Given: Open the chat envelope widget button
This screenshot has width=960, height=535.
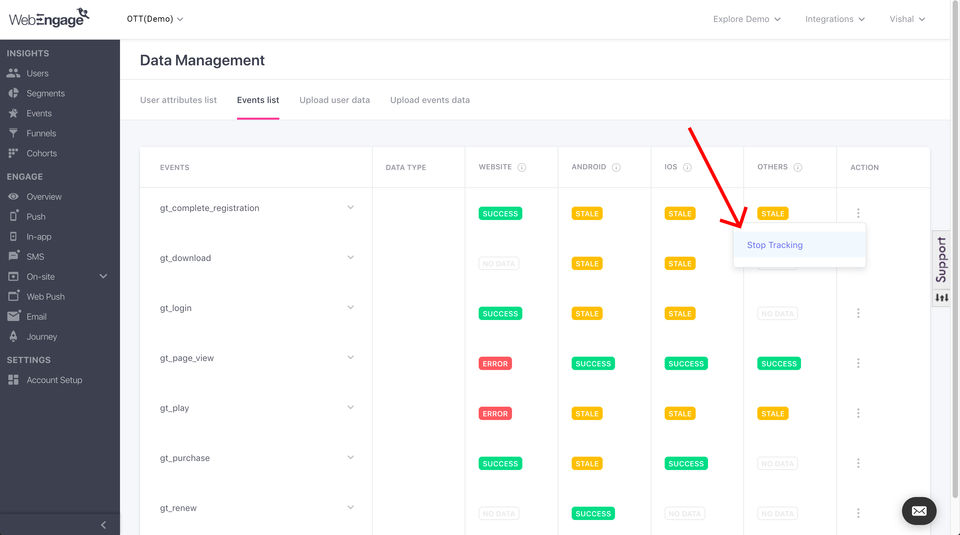Looking at the screenshot, I should pyautogui.click(x=919, y=511).
